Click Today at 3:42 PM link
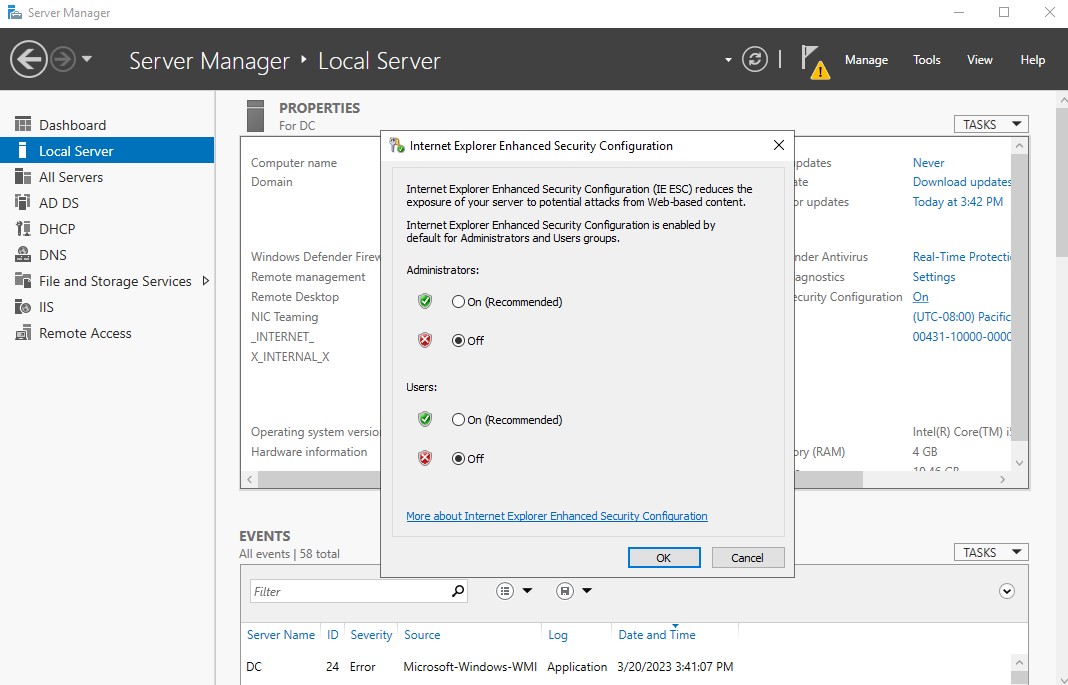This screenshot has height=685, width=1068. tap(958, 202)
